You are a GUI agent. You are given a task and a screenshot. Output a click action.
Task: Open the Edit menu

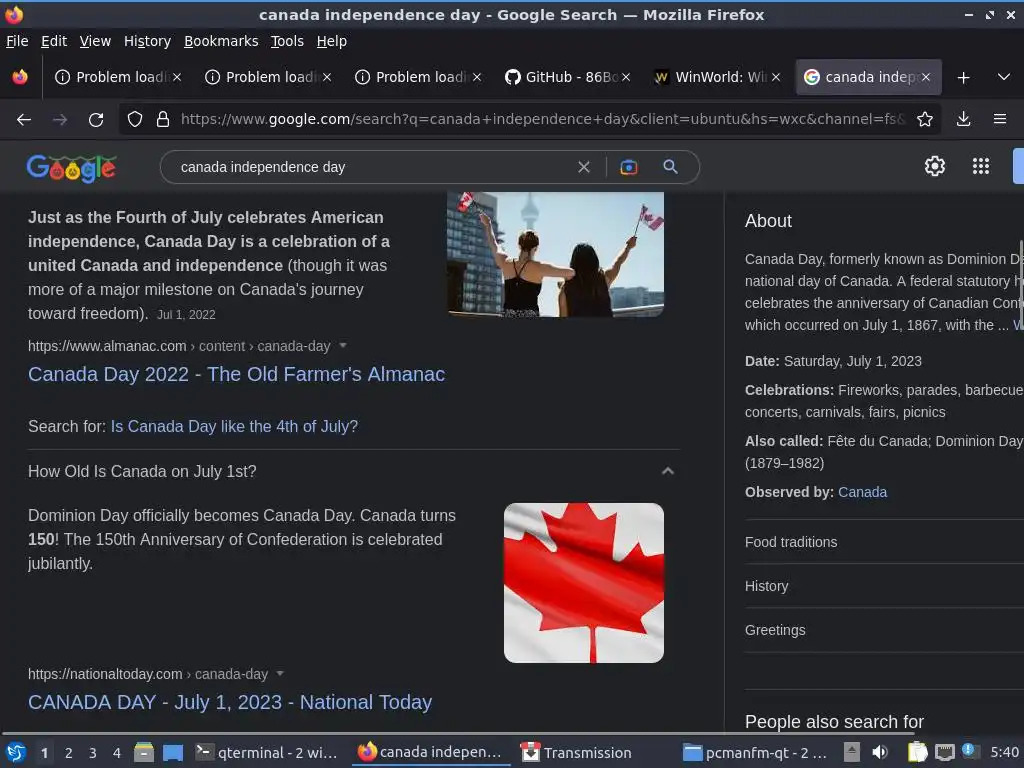click(x=54, y=41)
